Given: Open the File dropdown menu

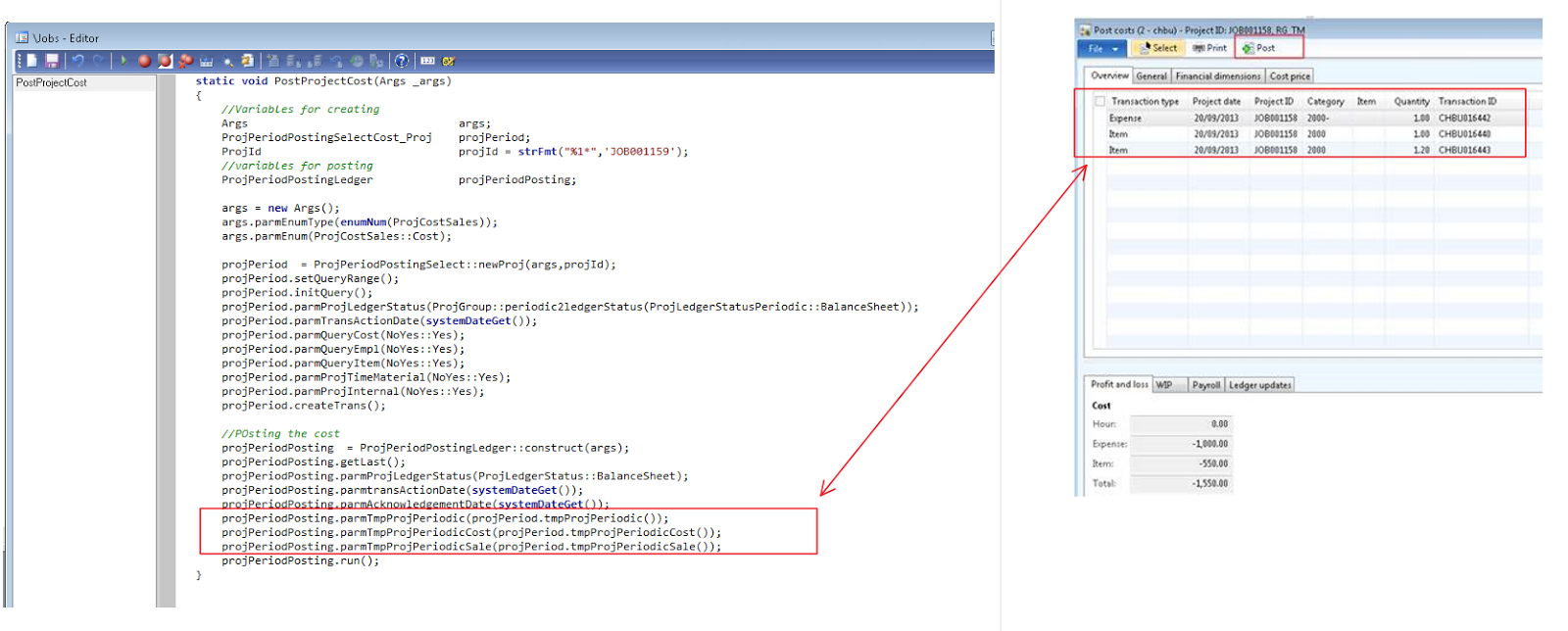Looking at the screenshot, I should coord(1102,48).
